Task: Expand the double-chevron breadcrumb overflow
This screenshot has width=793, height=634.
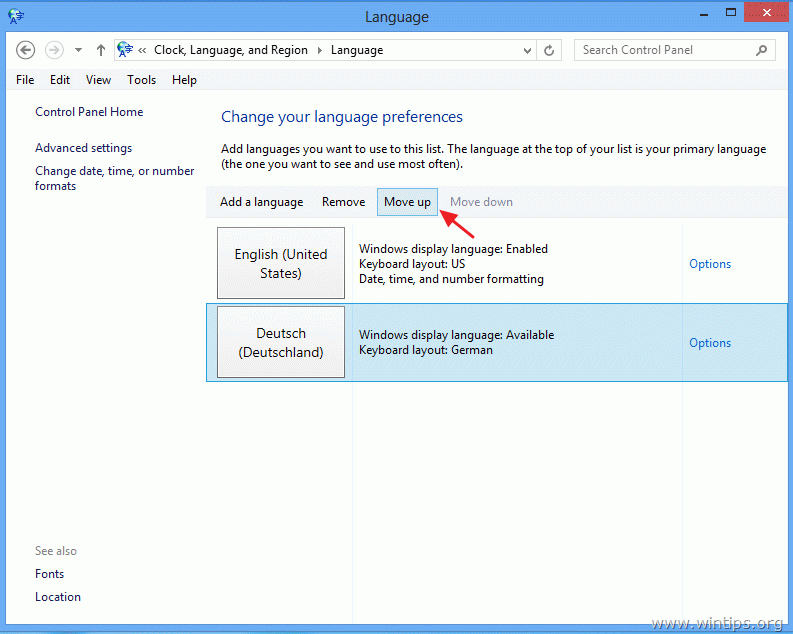Action: (x=142, y=50)
